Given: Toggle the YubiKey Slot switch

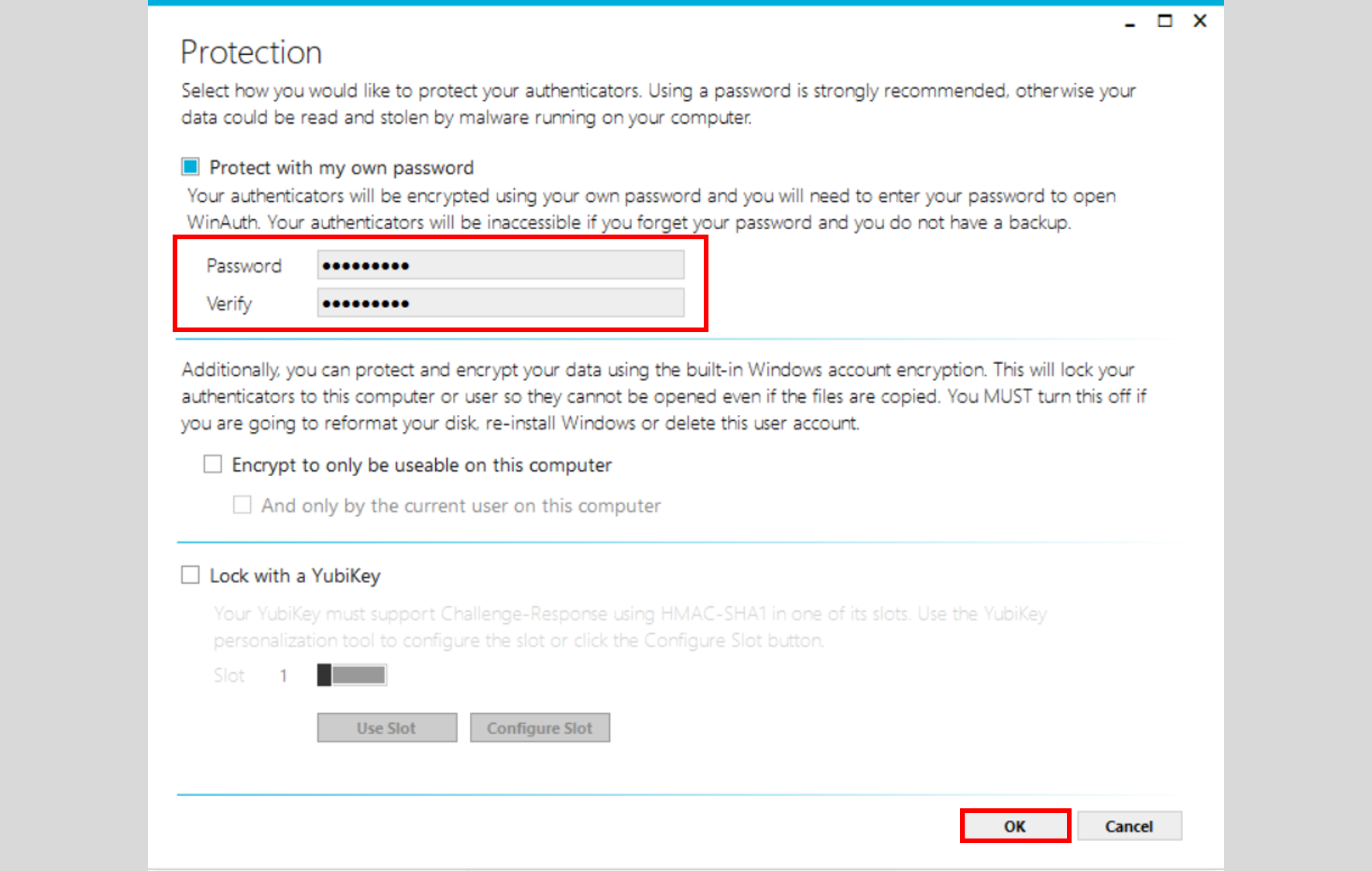Looking at the screenshot, I should tap(352, 675).
